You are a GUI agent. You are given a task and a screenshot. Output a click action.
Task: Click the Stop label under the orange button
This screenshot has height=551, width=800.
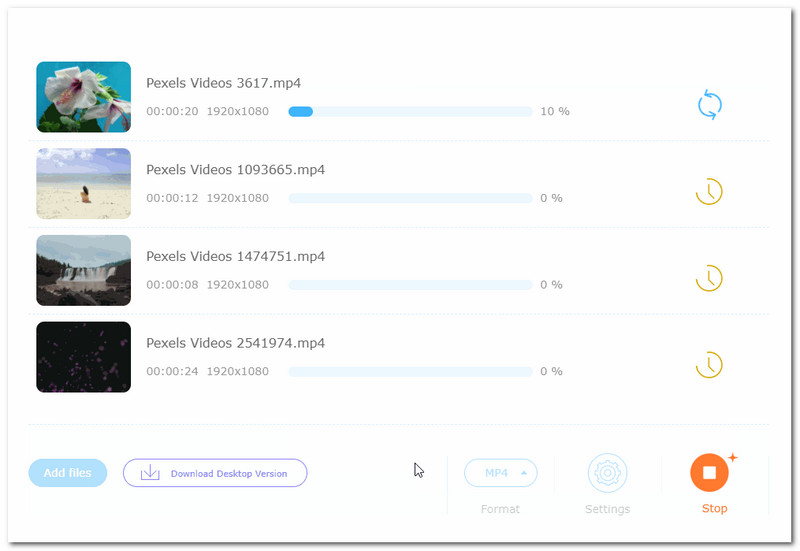click(714, 509)
